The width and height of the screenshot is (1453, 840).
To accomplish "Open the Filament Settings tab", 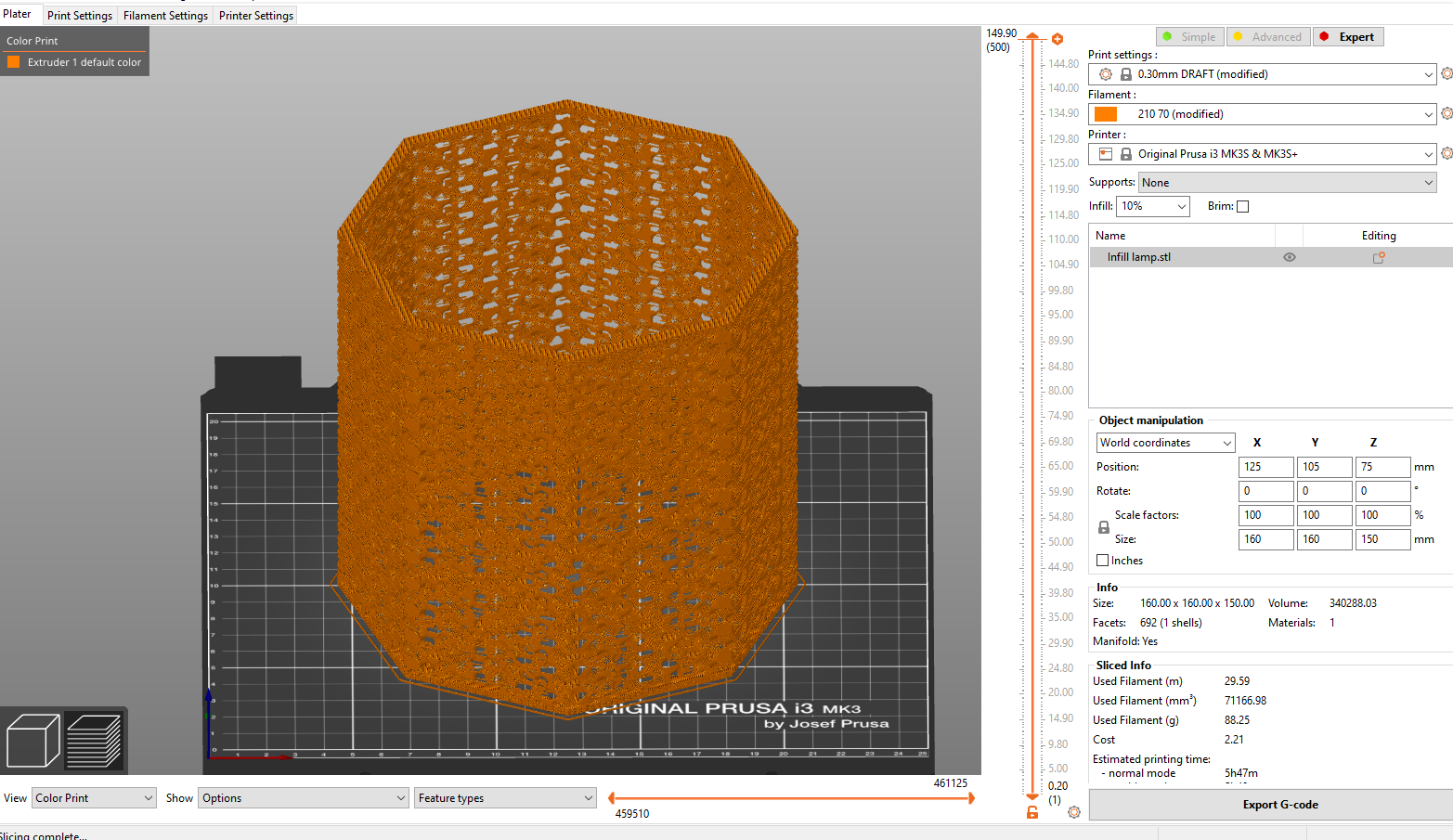I will (164, 15).
